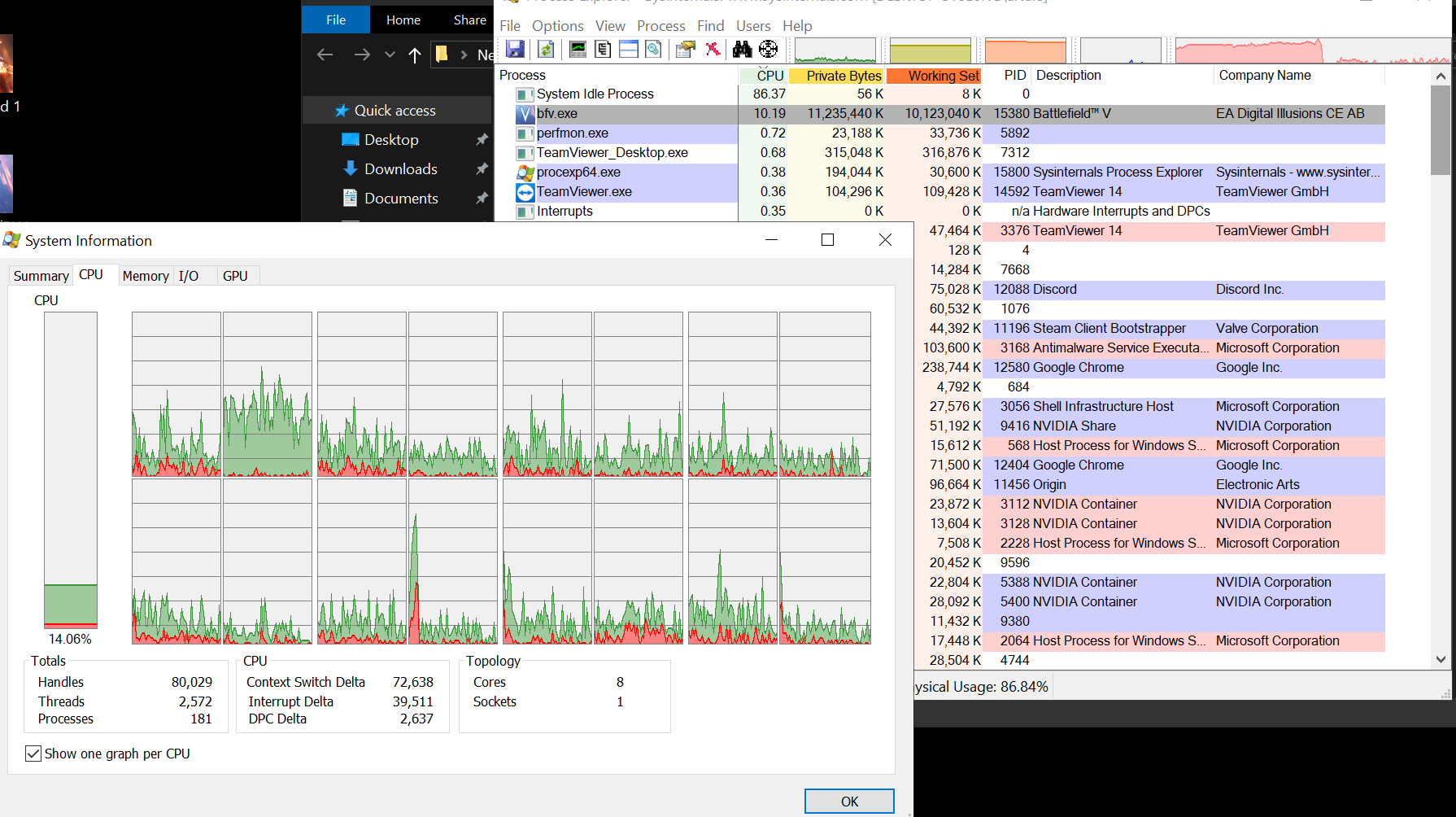Click the Save floppy disk toolbar icon
This screenshot has width=1456, height=817.
pos(515,50)
